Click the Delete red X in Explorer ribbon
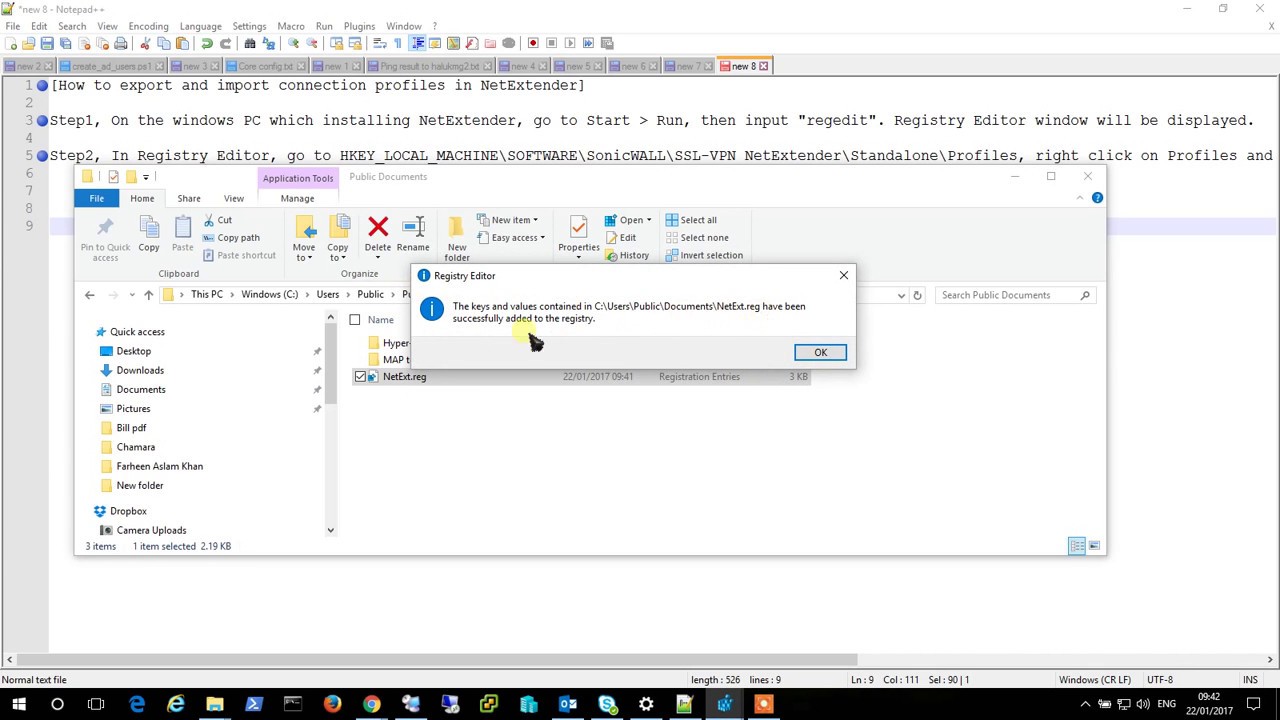This screenshot has width=1280, height=720. point(378,228)
